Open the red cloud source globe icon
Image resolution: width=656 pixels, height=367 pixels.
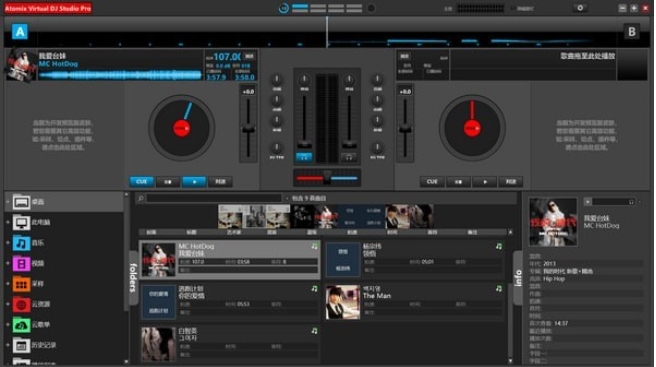pyautogui.click(x=21, y=304)
